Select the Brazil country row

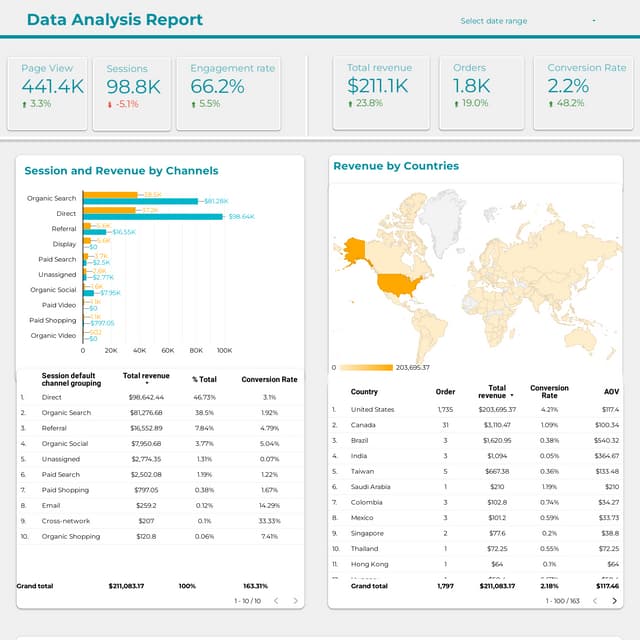tap(476, 440)
